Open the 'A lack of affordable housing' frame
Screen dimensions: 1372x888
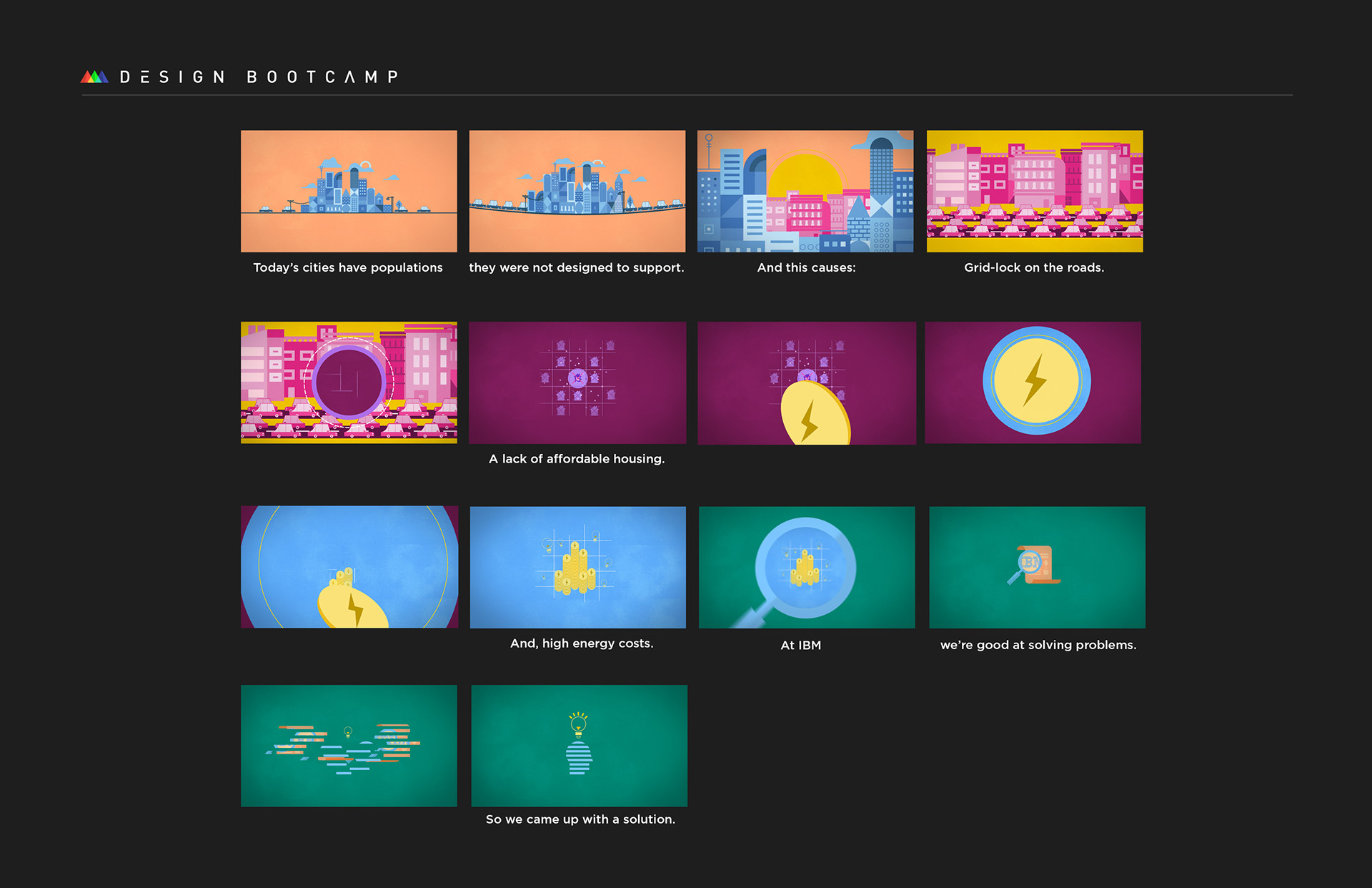pos(577,383)
